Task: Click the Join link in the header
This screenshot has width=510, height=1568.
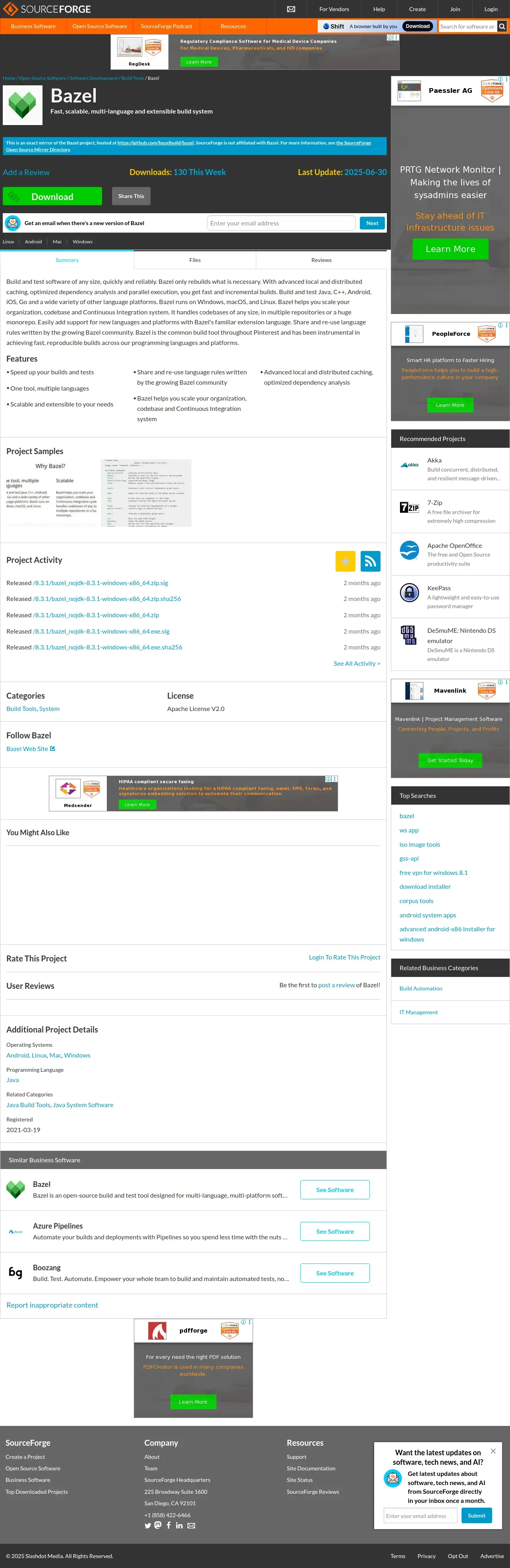Action: tap(455, 9)
